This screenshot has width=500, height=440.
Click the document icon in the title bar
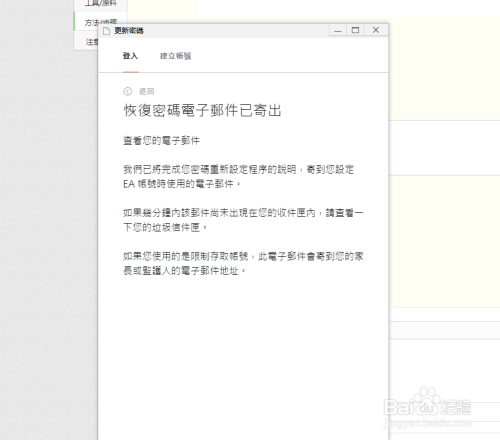coord(106,31)
